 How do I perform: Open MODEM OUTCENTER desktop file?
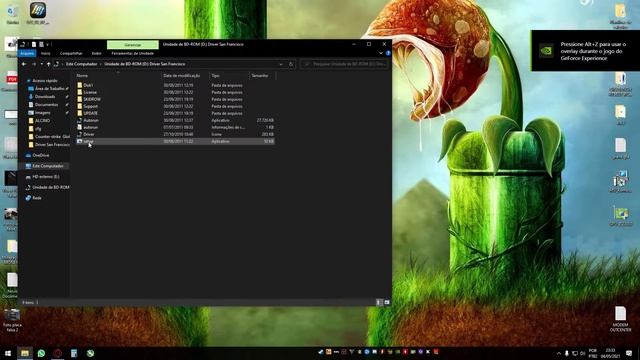pos(620,320)
